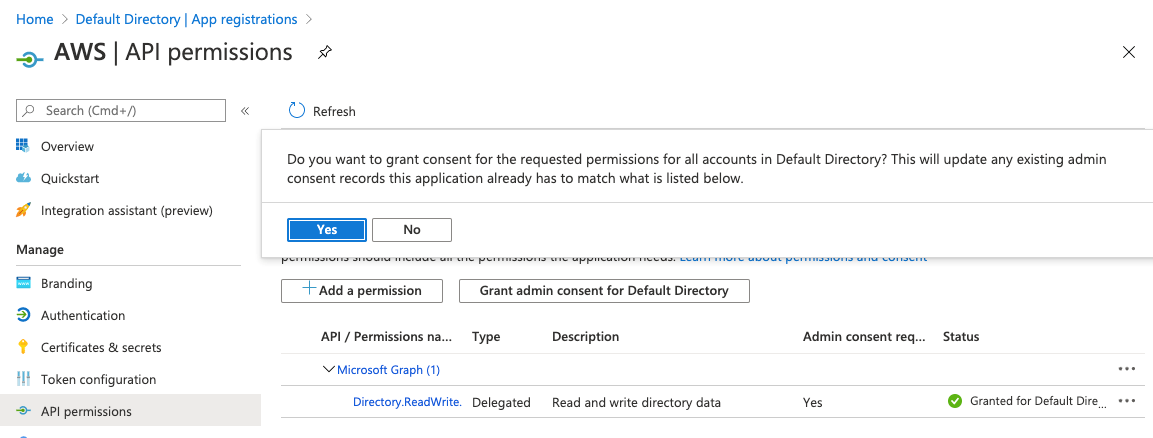Open Directory.ReadWrite permission link
The width and height of the screenshot is (1153, 438).
point(407,402)
